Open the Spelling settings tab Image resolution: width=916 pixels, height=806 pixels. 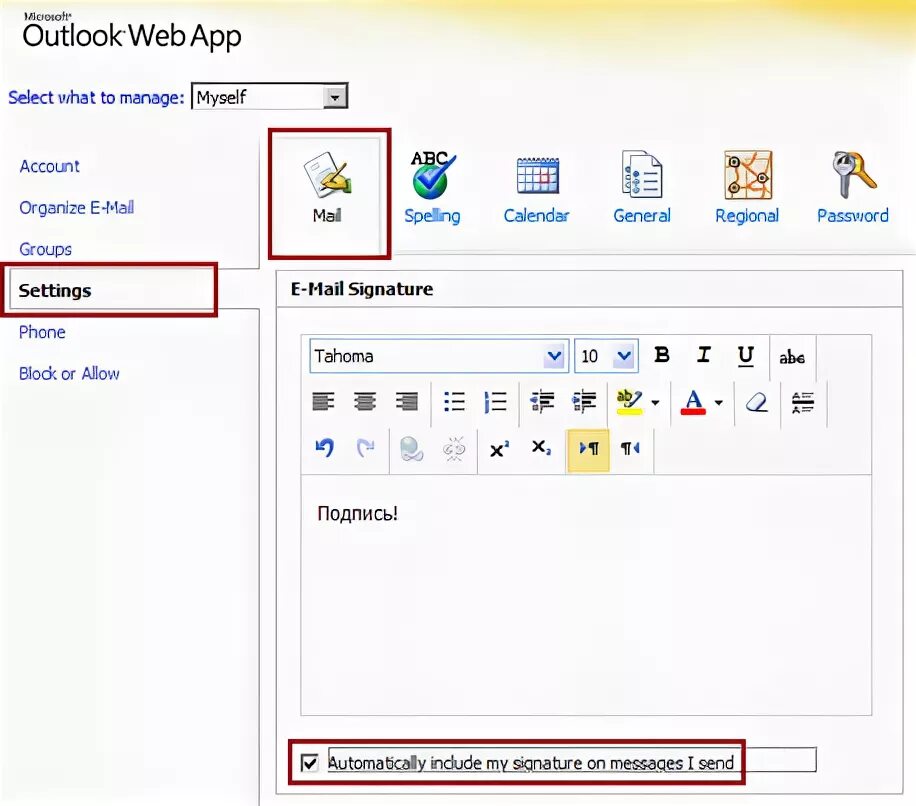point(432,188)
